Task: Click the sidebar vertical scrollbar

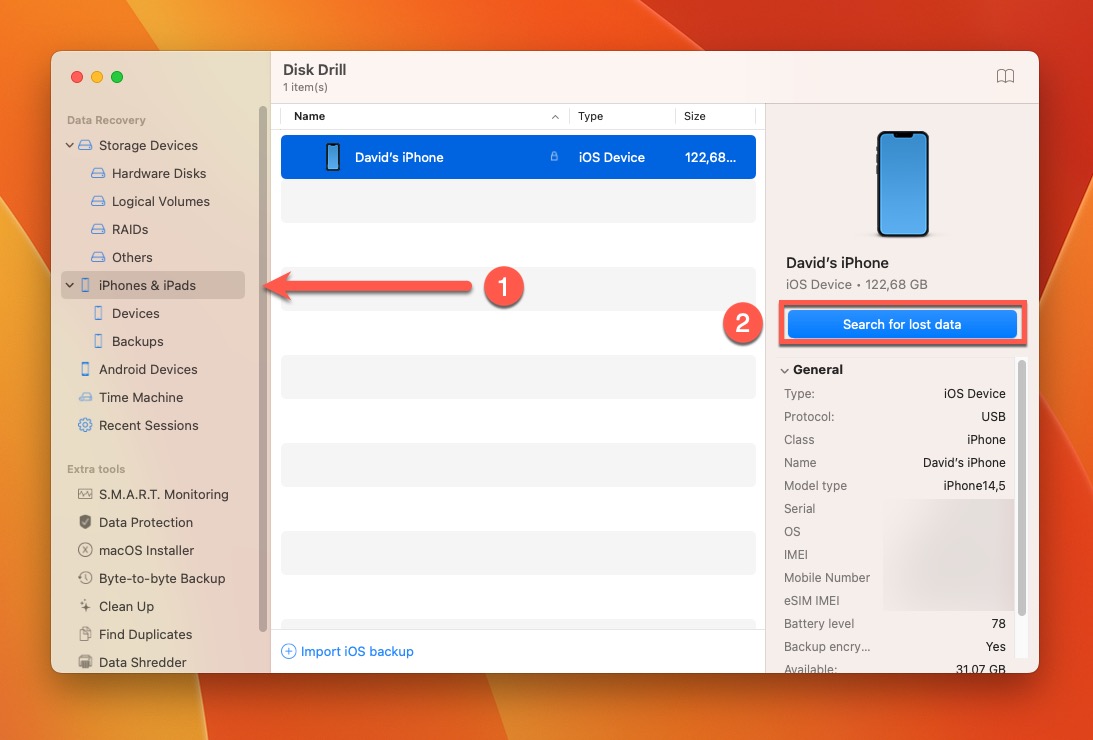Action: [263, 369]
